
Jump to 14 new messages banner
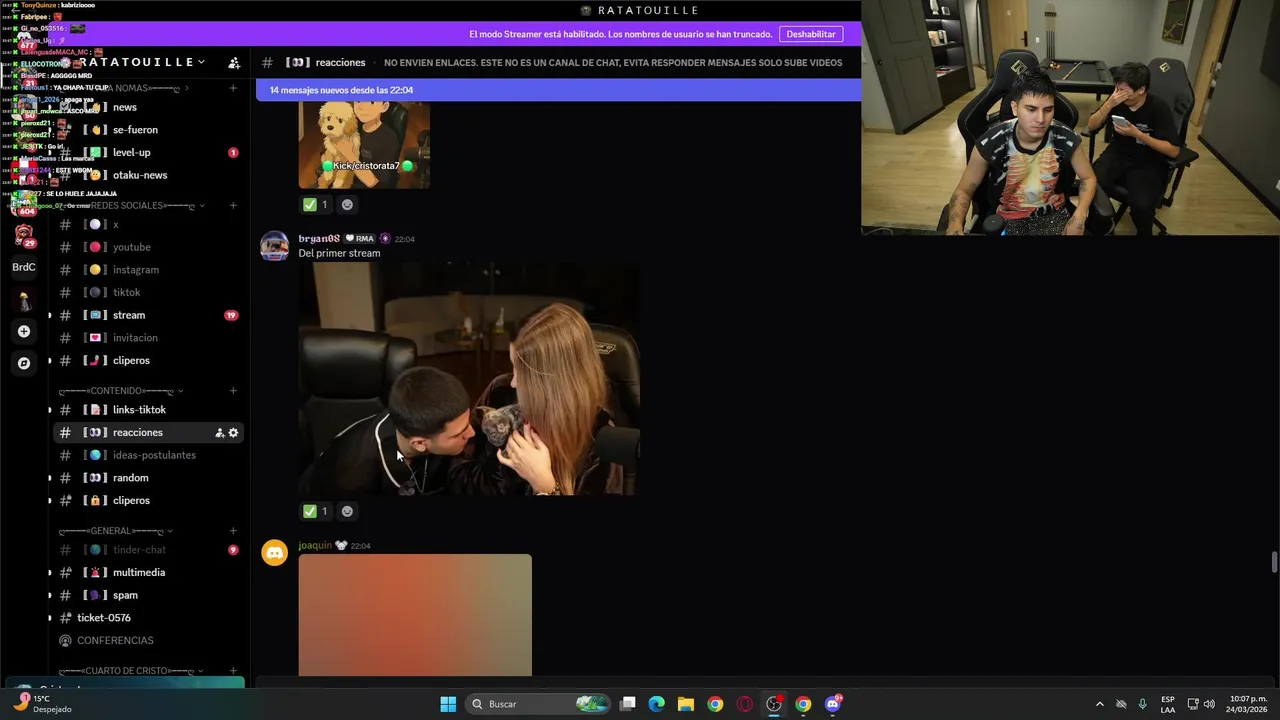pyautogui.click(x=558, y=90)
